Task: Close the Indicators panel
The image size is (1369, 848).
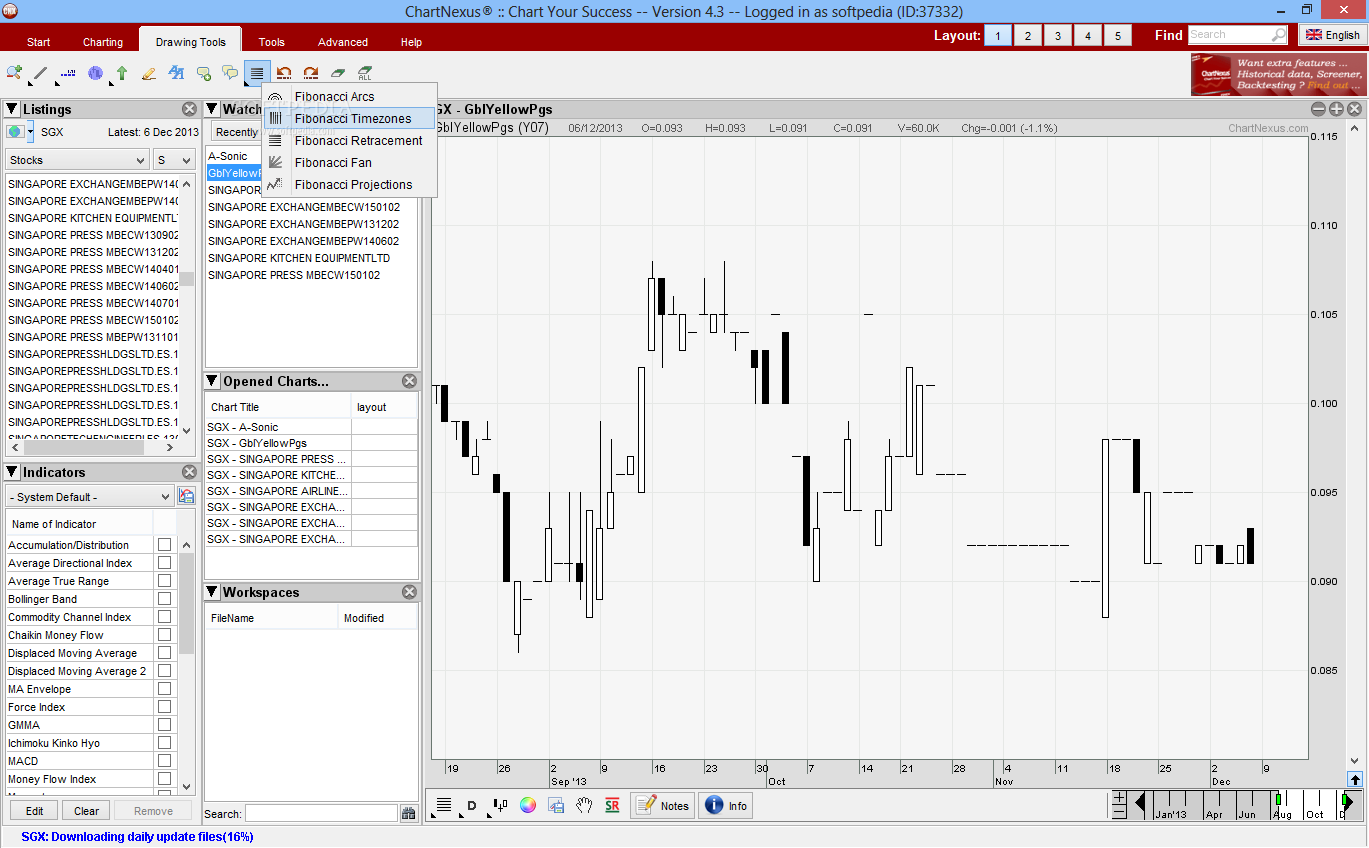Action: [x=190, y=472]
